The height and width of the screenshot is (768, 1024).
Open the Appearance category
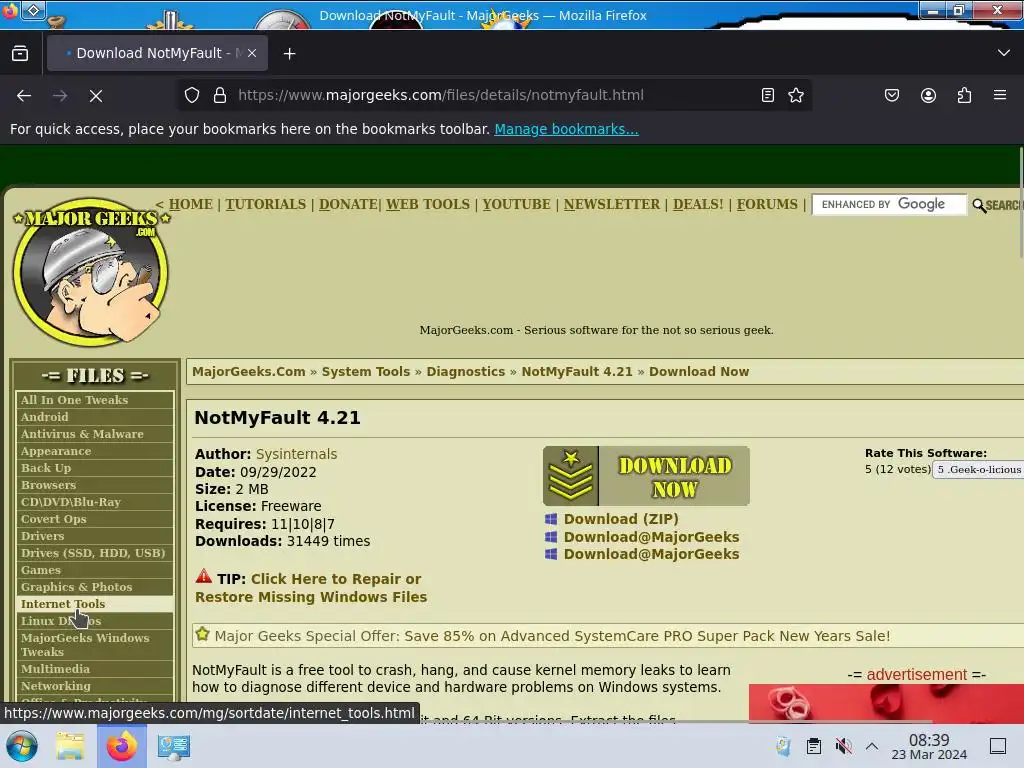[x=95, y=451]
